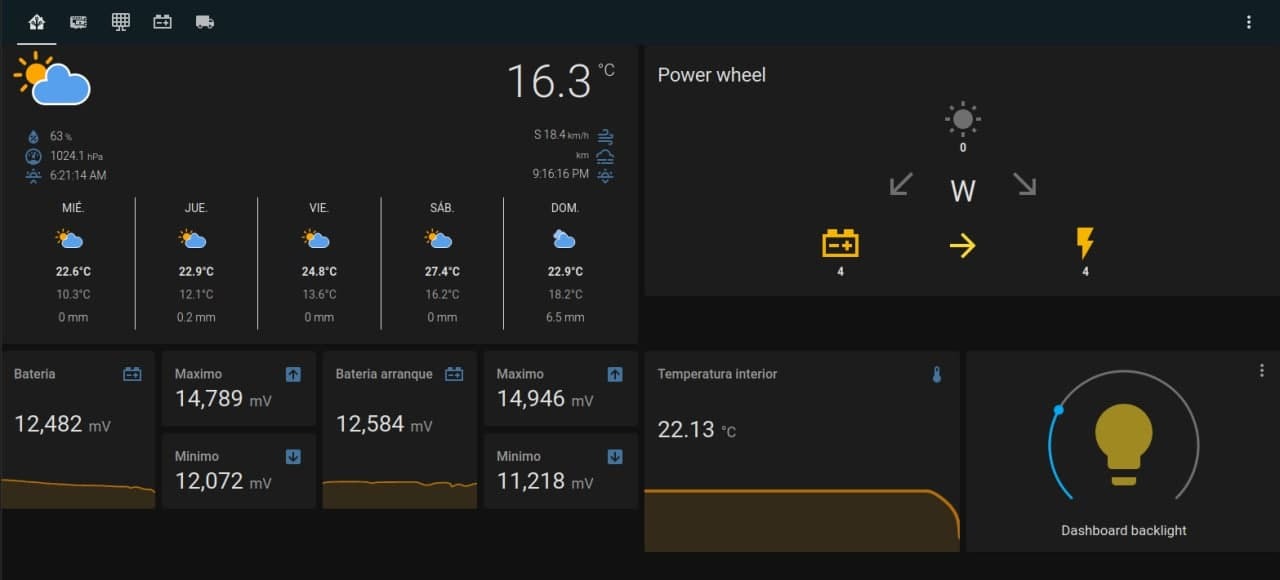Select the SÁB. forecast column
The image size is (1280, 580).
(x=442, y=264)
